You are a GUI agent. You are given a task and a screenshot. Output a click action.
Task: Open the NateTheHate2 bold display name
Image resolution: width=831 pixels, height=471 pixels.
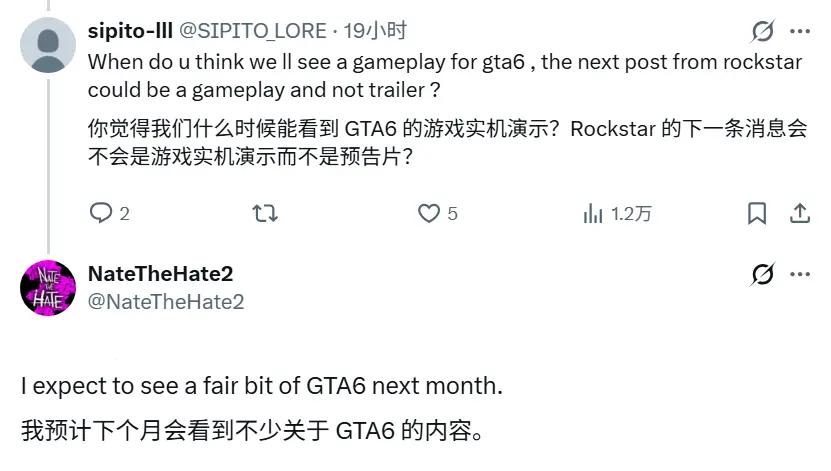click(x=161, y=274)
